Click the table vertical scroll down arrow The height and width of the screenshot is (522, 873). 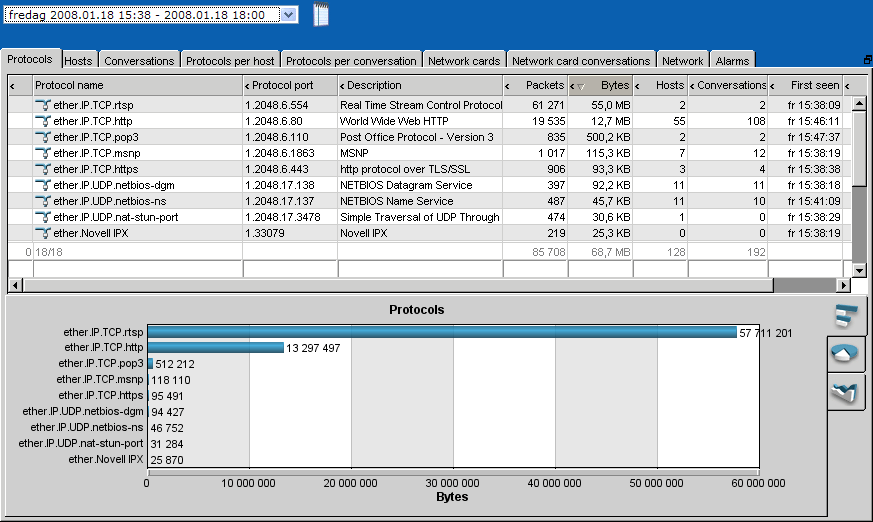tap(859, 270)
